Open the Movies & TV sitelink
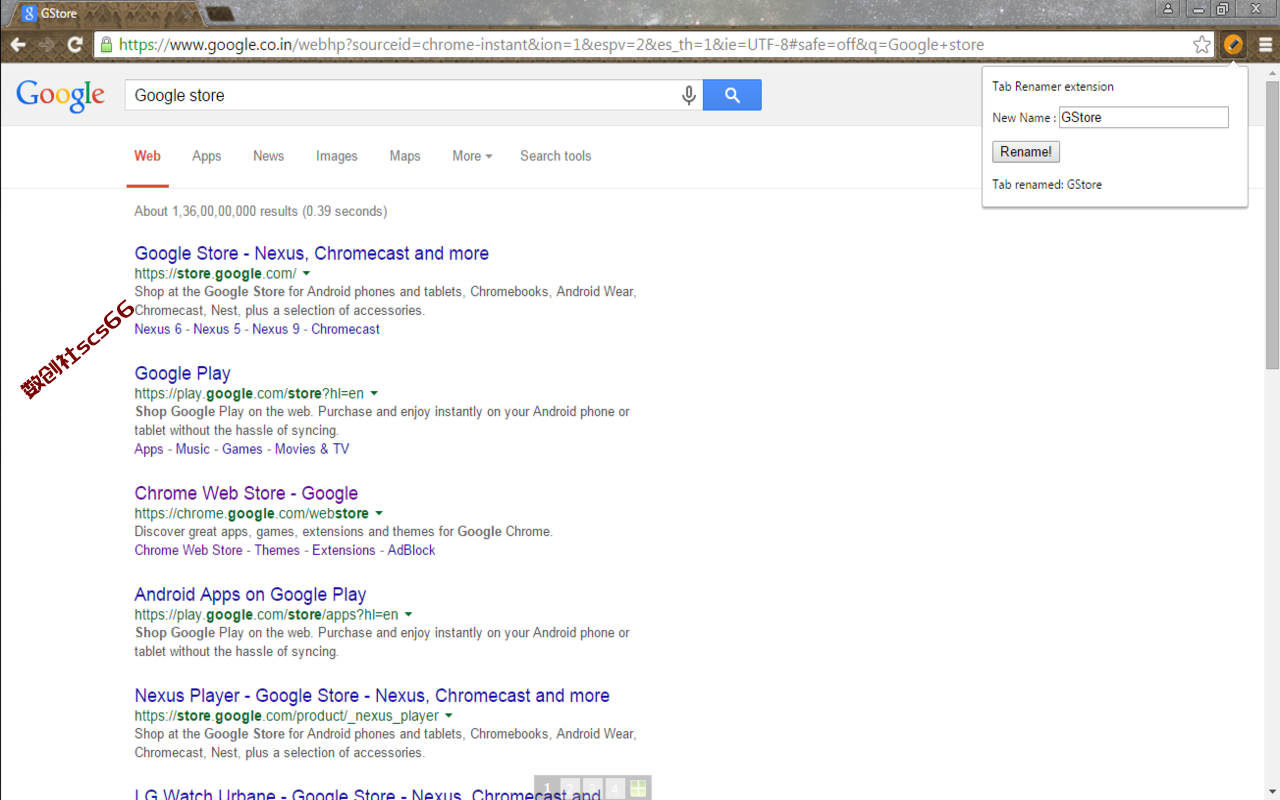 (x=312, y=449)
